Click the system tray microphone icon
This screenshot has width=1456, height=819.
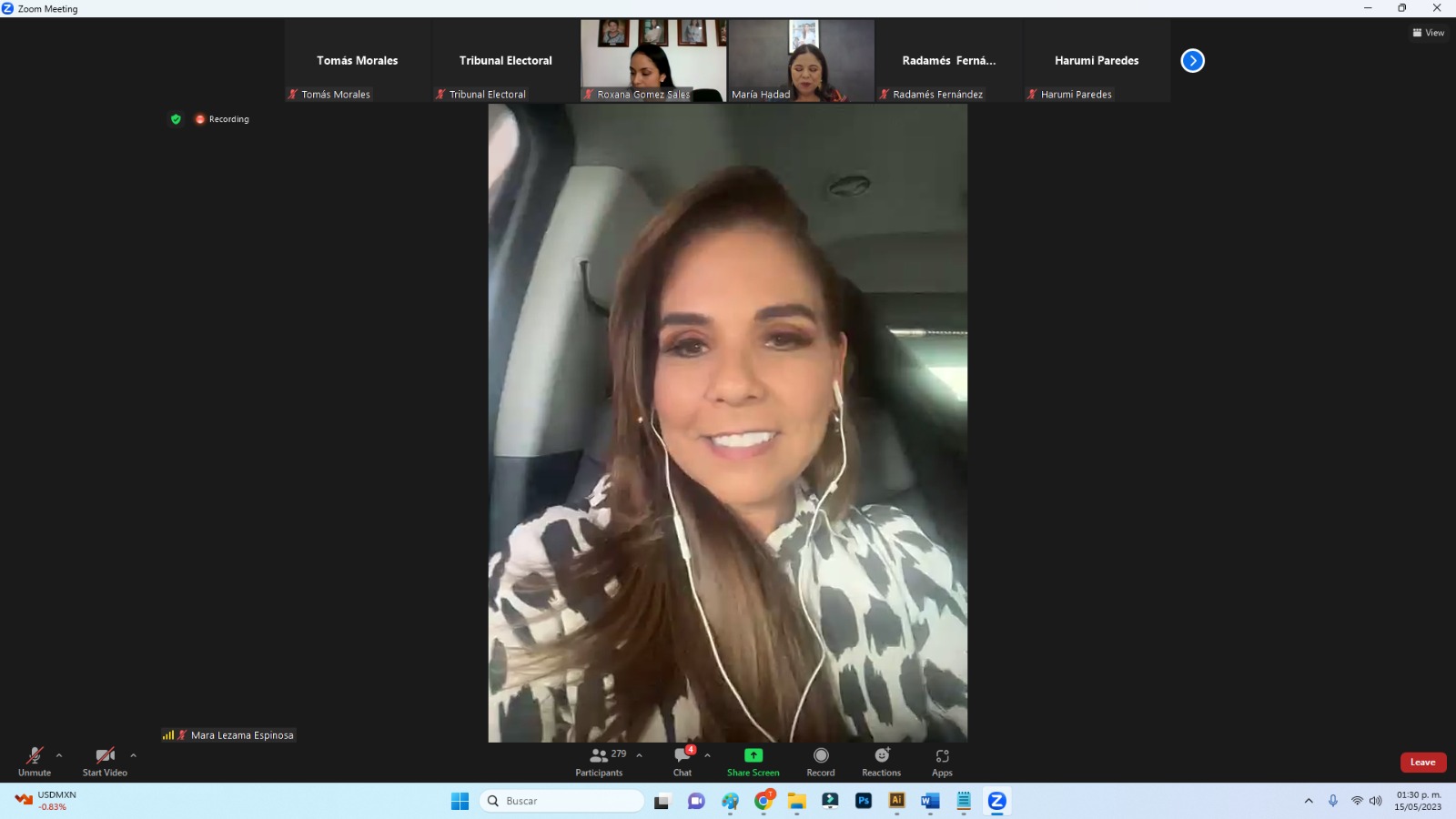coord(1333,801)
